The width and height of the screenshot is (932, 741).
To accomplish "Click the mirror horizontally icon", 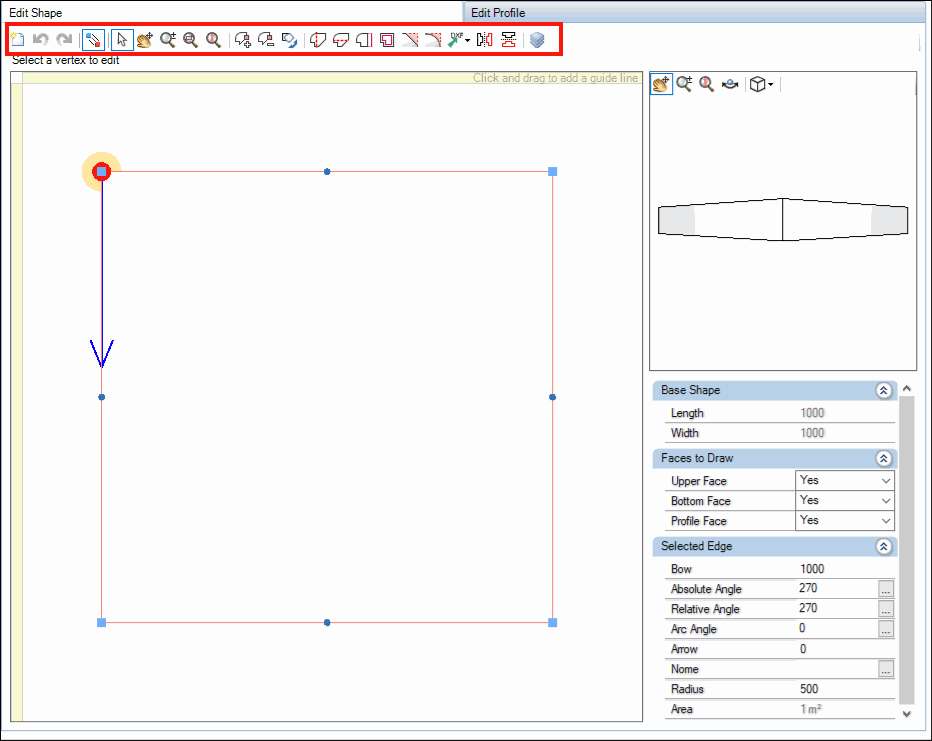I will coord(484,40).
